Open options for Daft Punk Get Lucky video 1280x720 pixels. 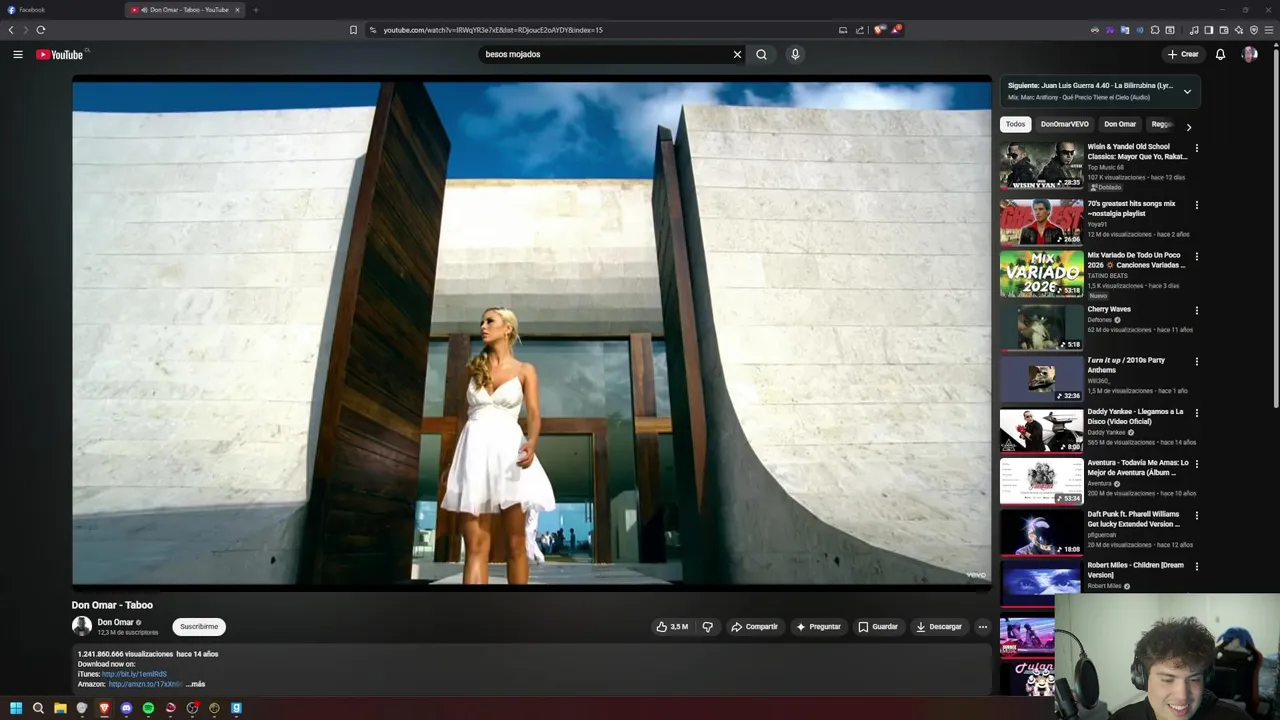click(1196, 515)
